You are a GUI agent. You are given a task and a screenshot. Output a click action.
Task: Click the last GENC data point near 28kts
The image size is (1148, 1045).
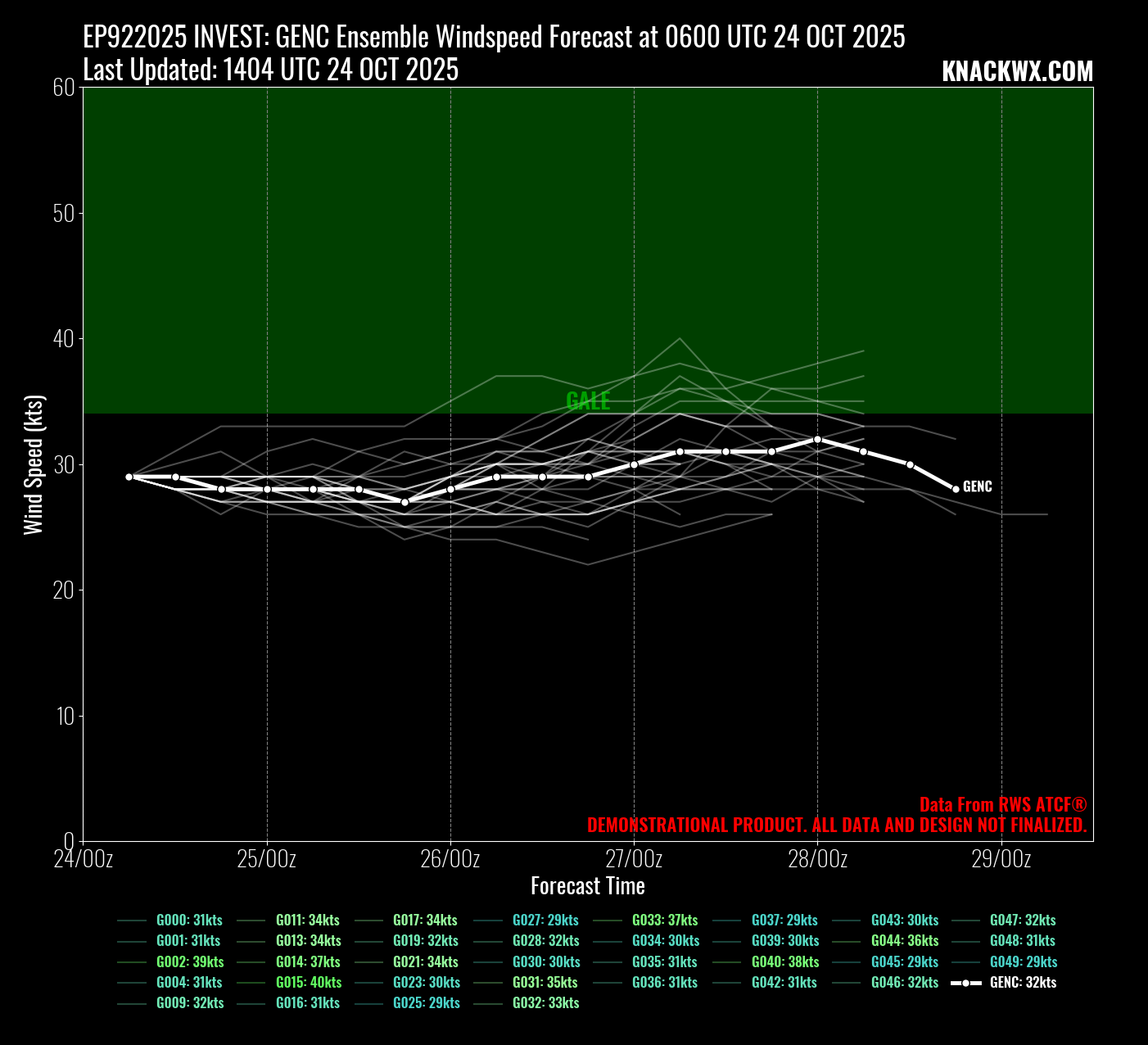(955, 489)
